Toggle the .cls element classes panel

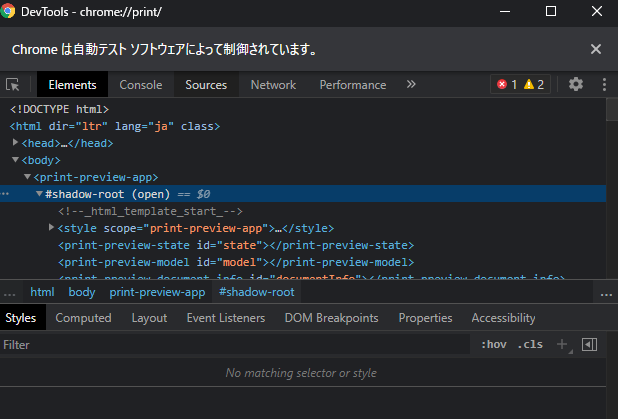coord(530,345)
